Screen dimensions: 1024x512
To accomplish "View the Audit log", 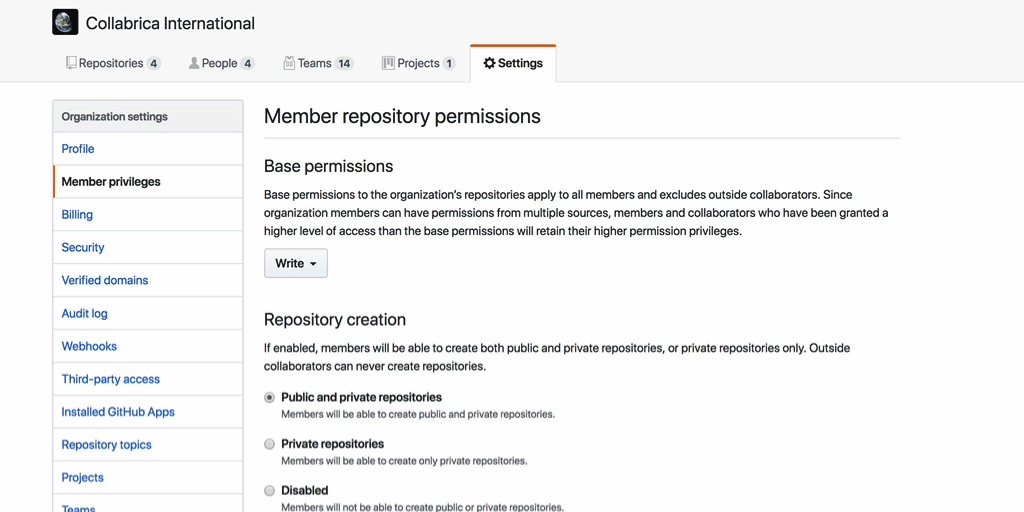I will (85, 313).
